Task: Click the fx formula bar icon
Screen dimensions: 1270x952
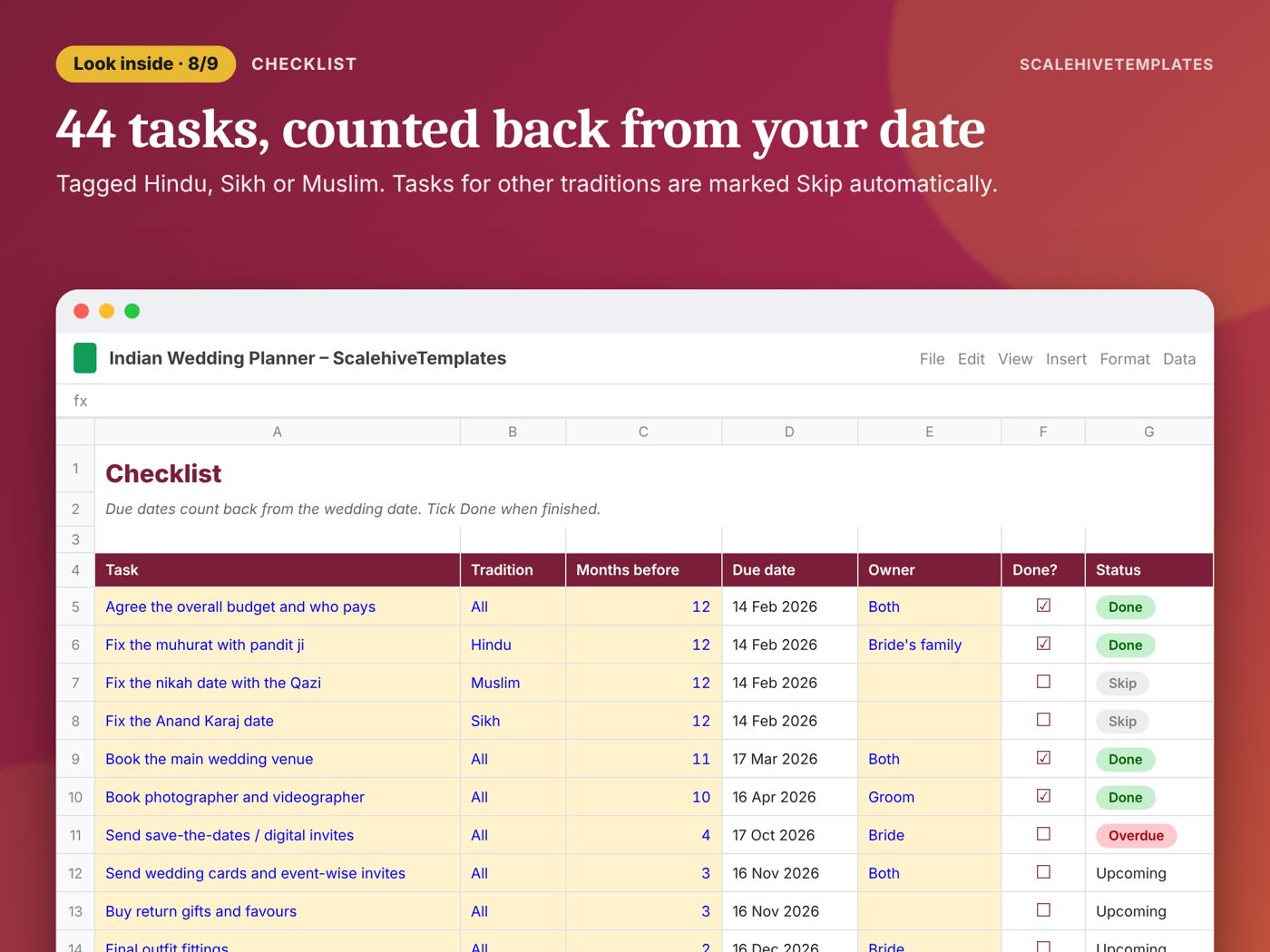Action: tap(81, 401)
